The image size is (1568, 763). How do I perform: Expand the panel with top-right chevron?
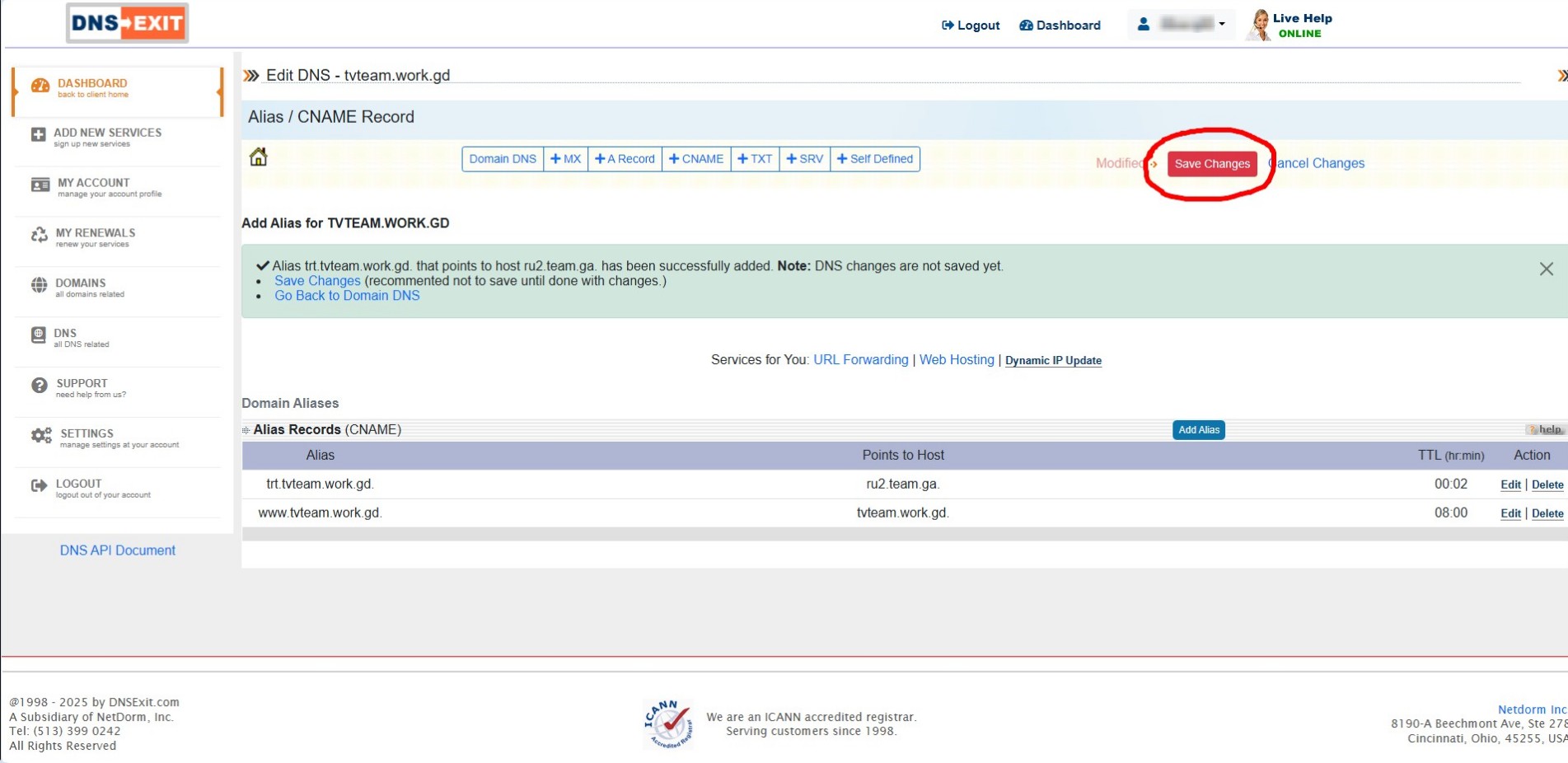(x=1561, y=76)
